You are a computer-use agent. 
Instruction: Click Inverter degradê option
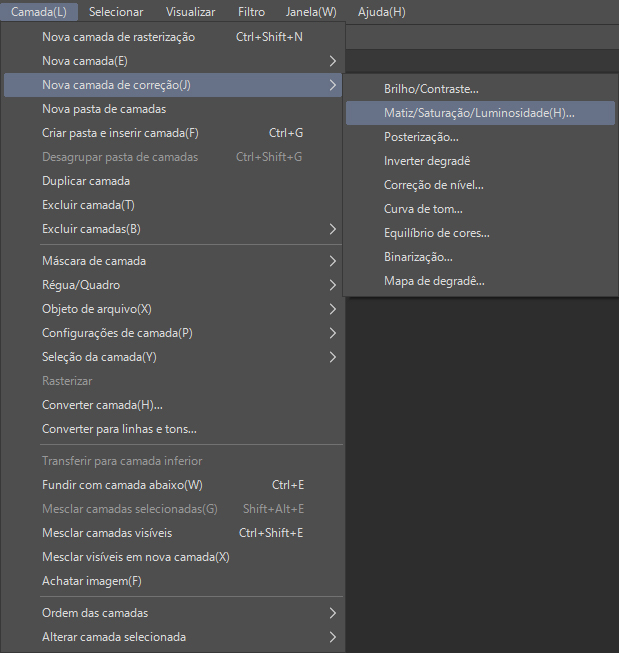click(x=427, y=161)
